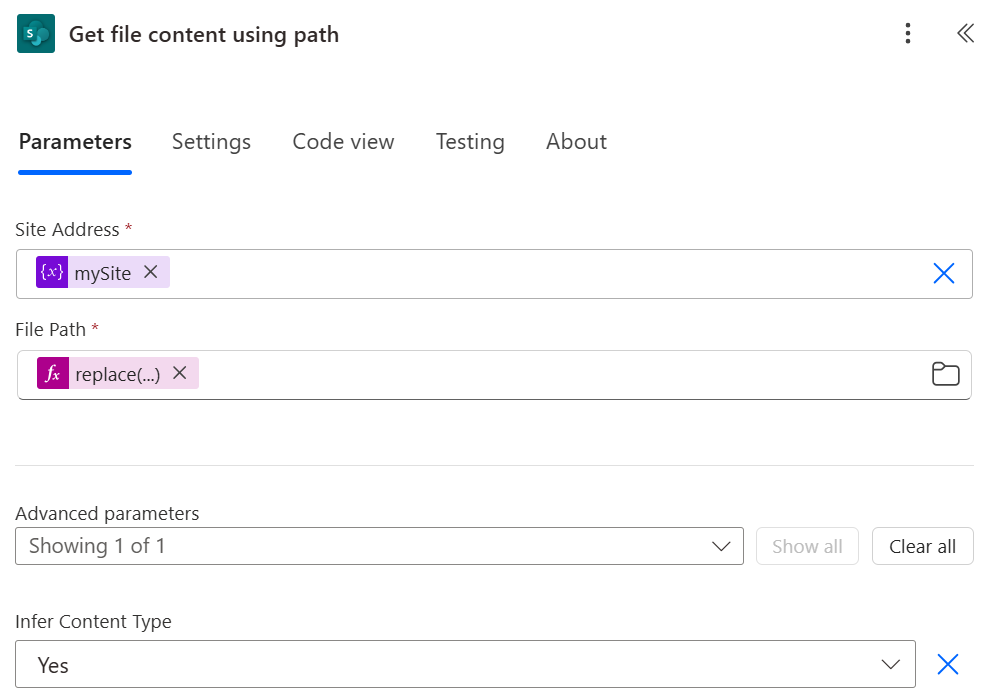The height and width of the screenshot is (698, 994).
Task: Open the About tab
Action: pos(576,141)
